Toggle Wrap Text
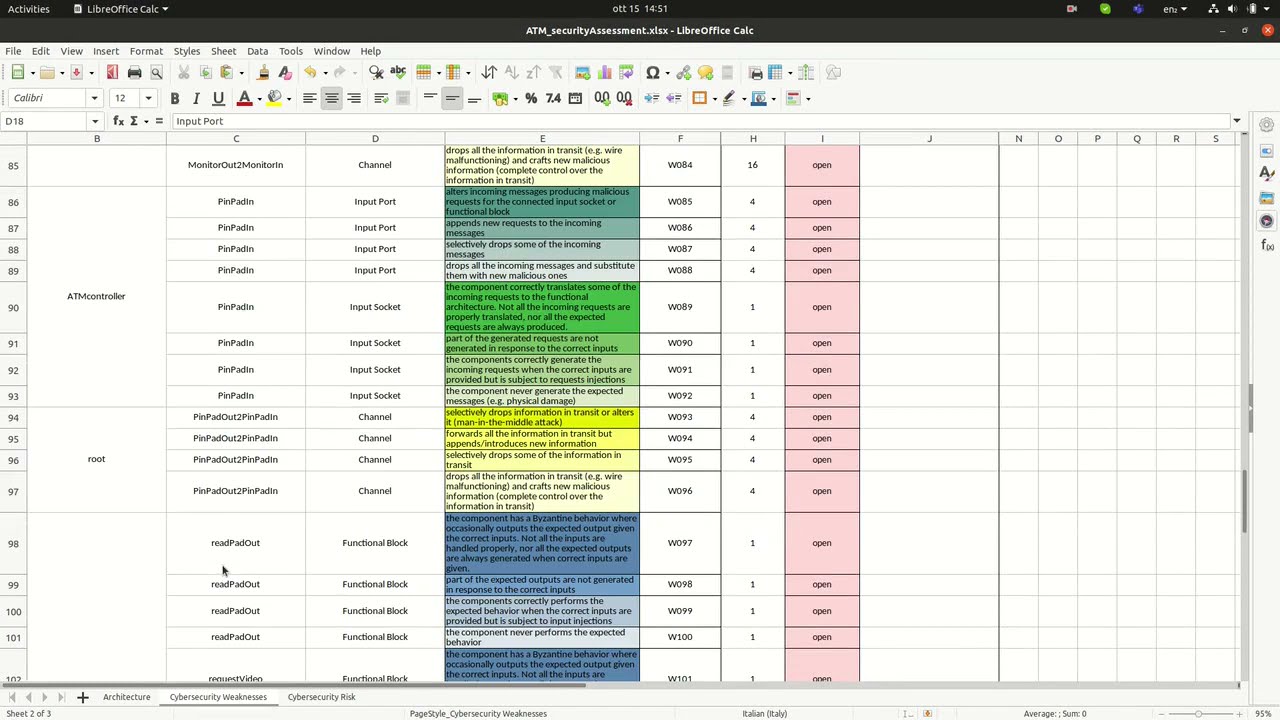Viewport: 1280px width, 720px height. 381,98
